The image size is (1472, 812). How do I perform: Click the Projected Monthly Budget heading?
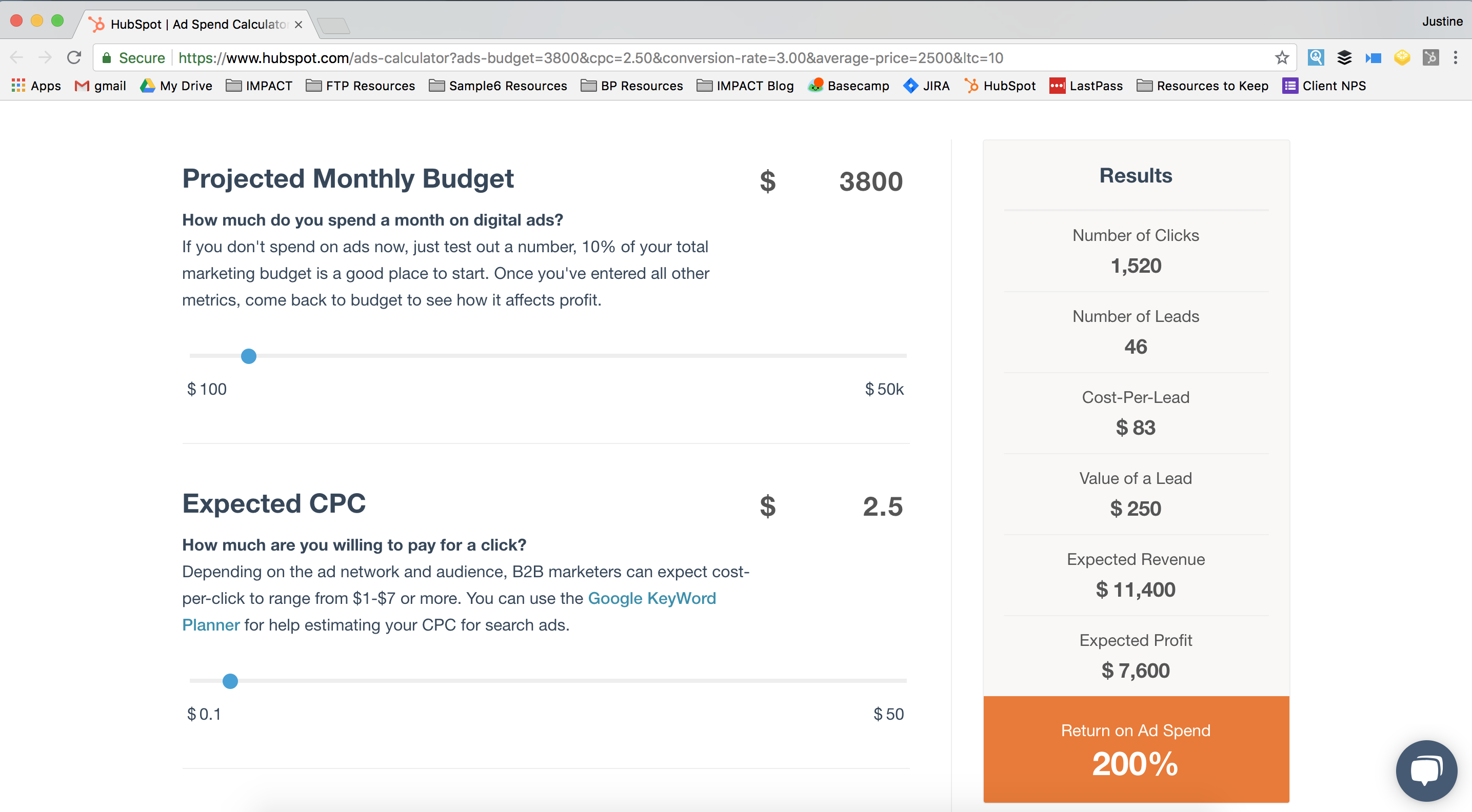(348, 179)
